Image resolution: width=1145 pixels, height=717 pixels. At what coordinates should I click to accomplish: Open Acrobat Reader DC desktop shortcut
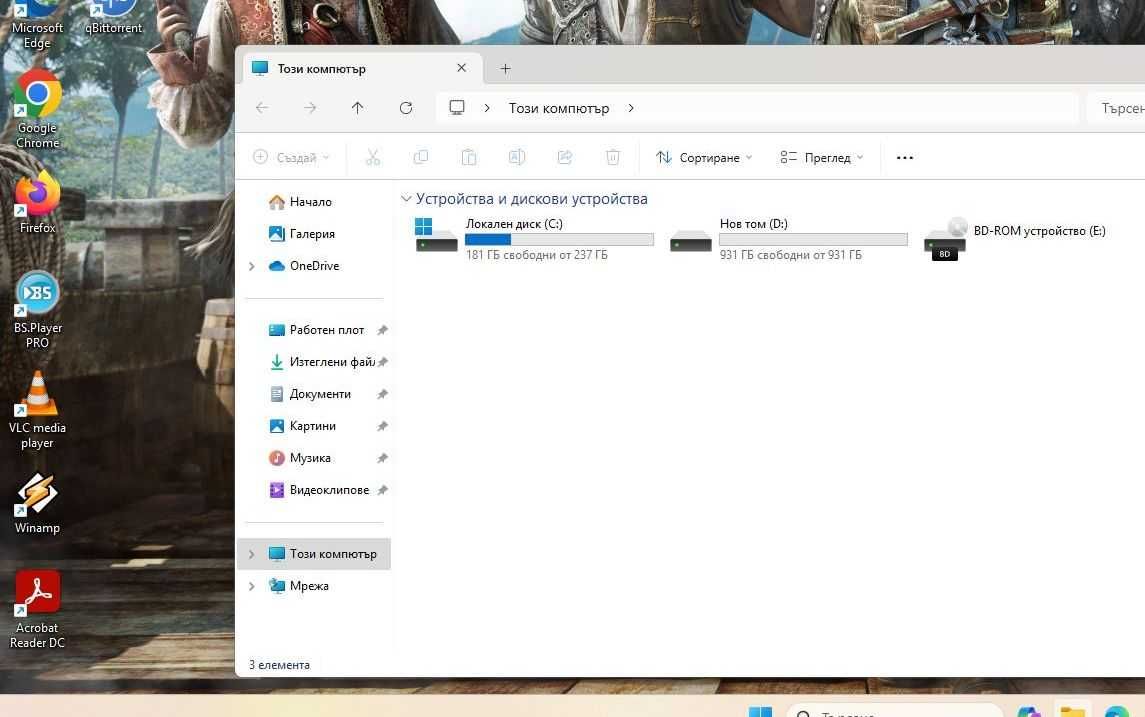click(x=37, y=610)
